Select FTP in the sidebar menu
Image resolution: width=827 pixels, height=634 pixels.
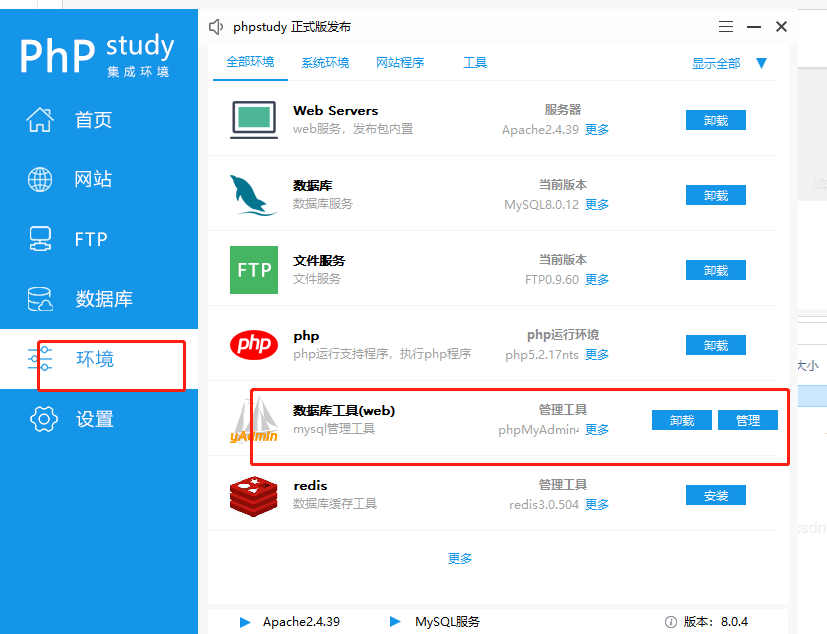91,239
